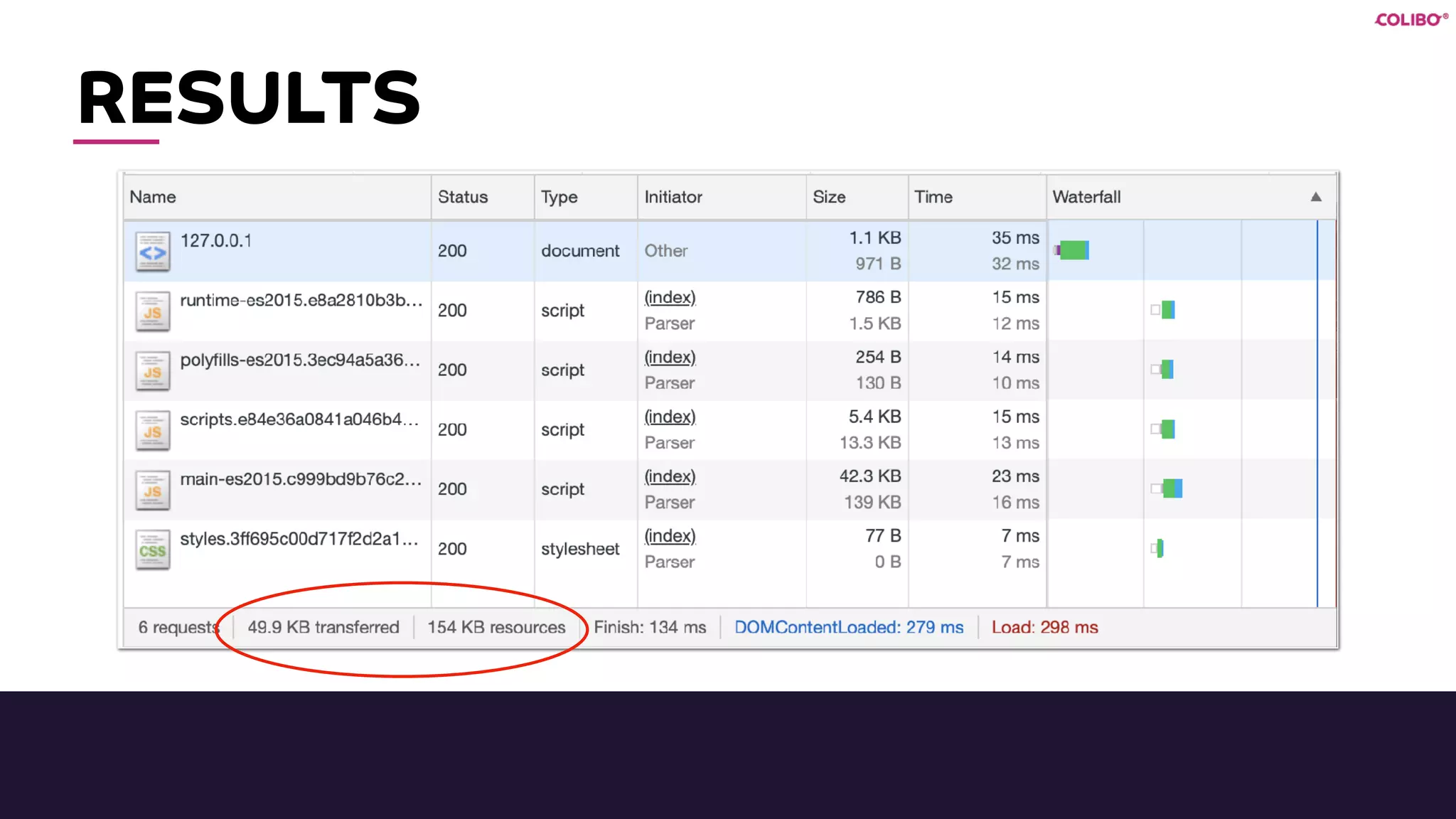Click the styles CSS file icon
Viewport: 1456px width, 819px height.
point(153,550)
